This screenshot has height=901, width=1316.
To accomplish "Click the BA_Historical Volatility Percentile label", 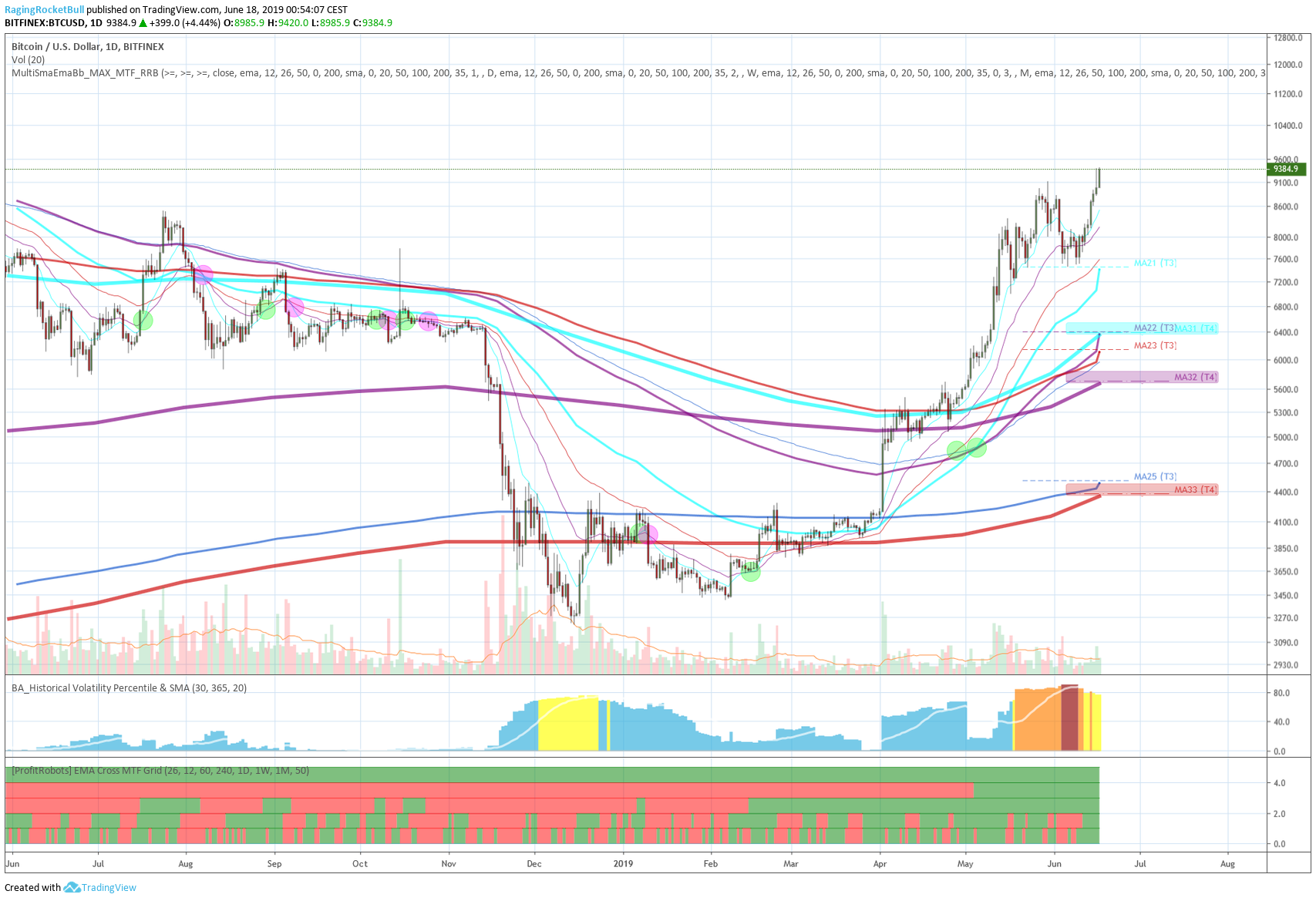I will [x=129, y=688].
